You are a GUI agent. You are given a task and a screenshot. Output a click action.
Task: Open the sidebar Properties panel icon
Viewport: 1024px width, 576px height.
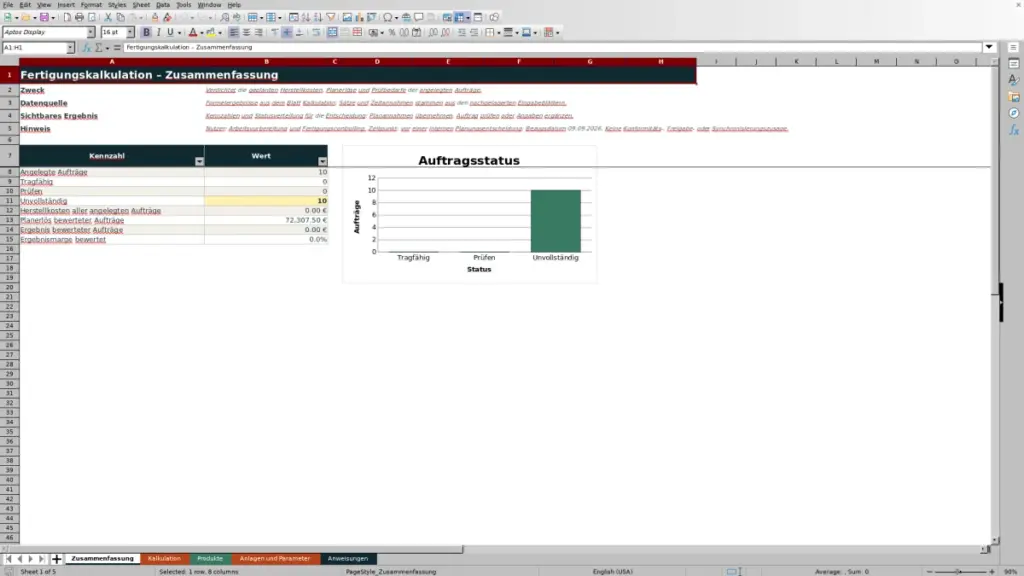coord(1014,64)
